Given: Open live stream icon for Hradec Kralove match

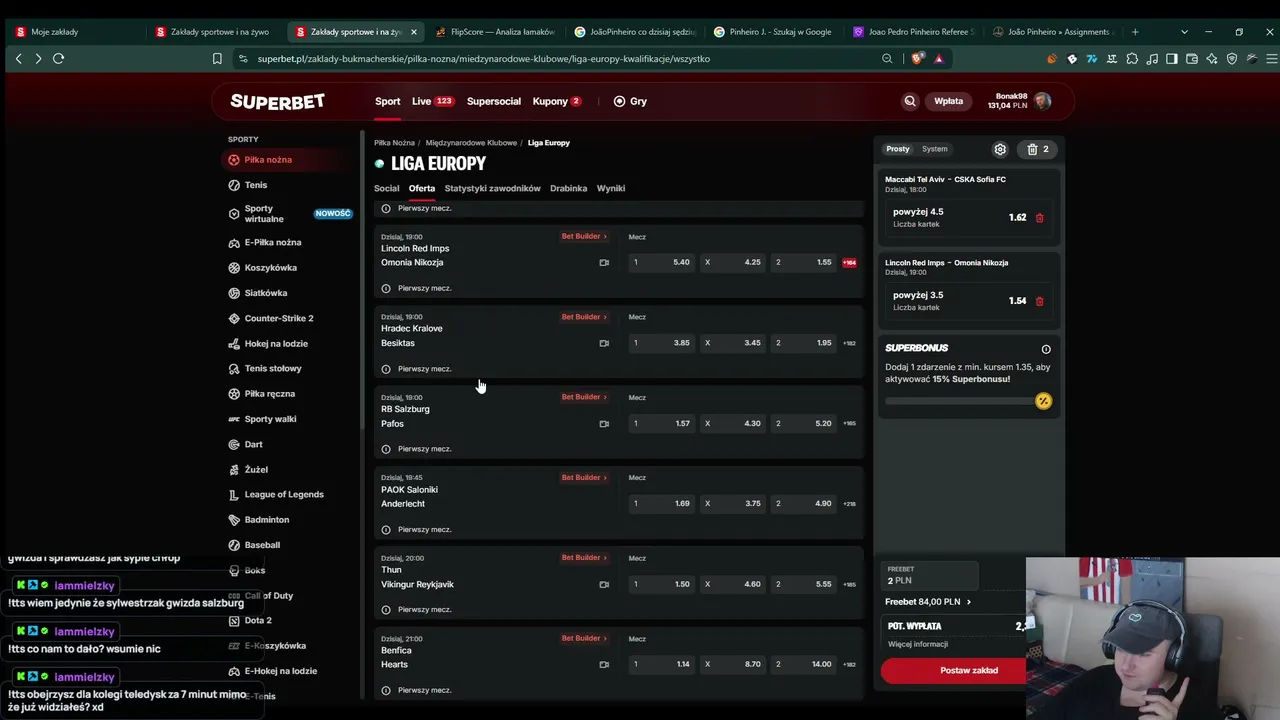Looking at the screenshot, I should click(604, 343).
